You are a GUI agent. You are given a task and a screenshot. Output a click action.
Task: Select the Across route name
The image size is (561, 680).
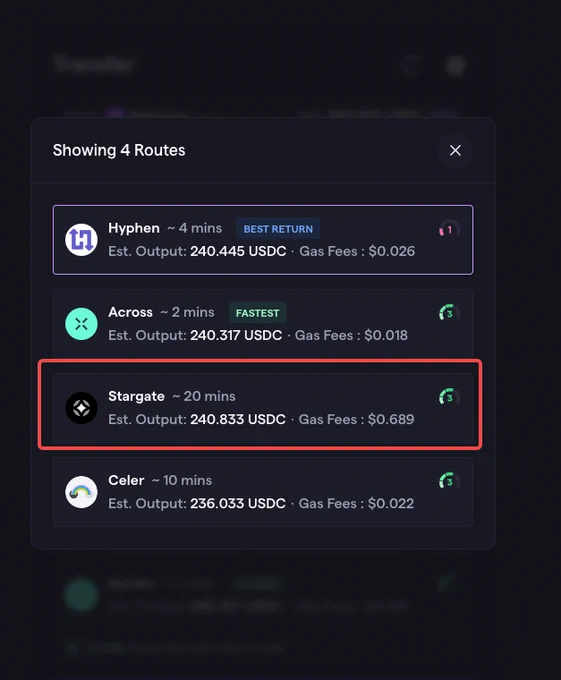click(x=130, y=312)
